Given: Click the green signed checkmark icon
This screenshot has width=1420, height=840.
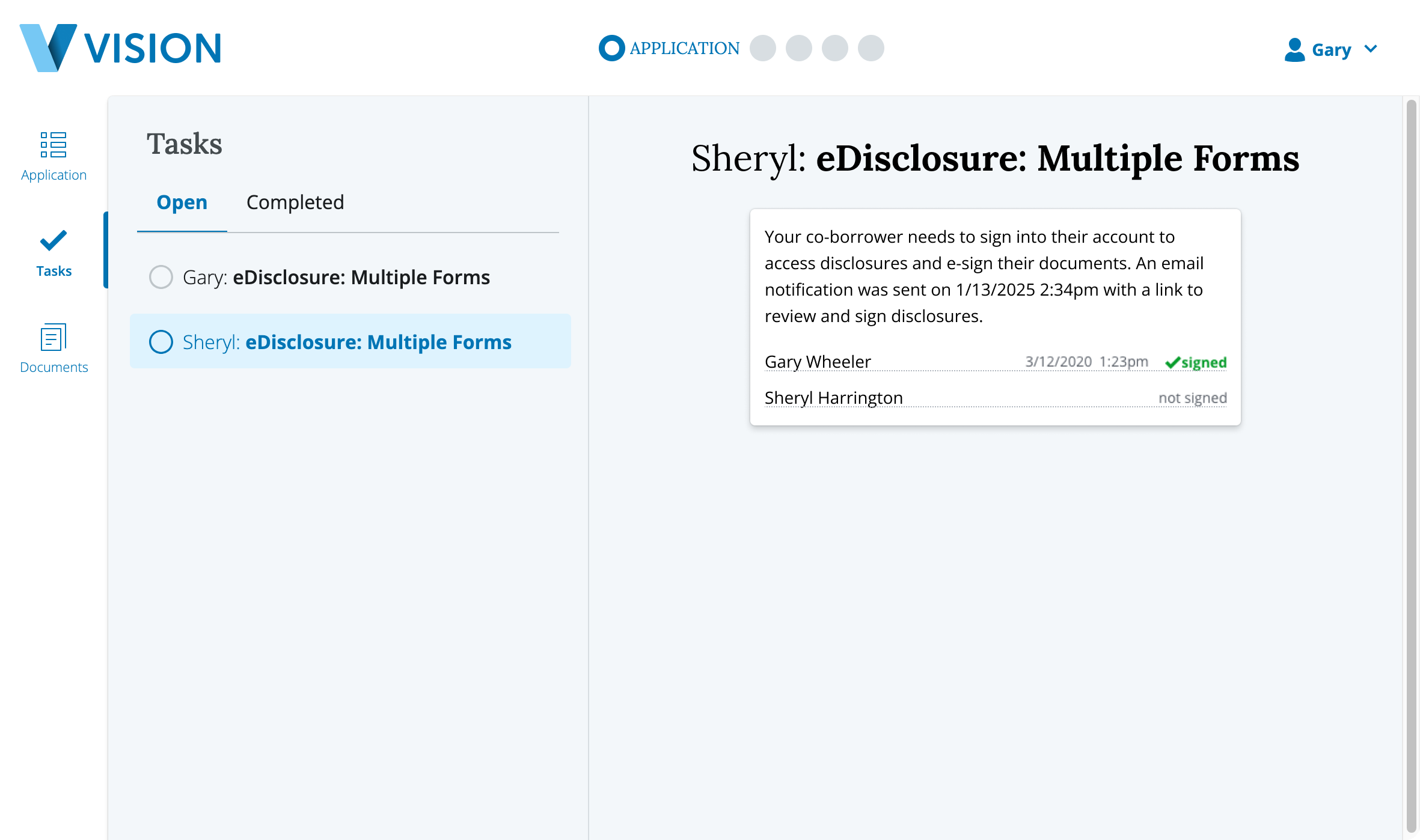Looking at the screenshot, I should pyautogui.click(x=1172, y=363).
